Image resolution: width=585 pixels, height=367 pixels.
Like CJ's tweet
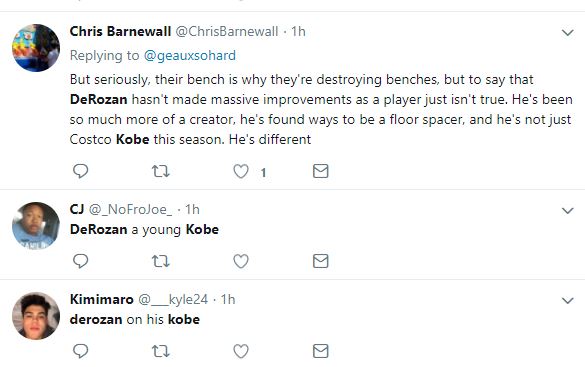pyautogui.click(x=241, y=261)
